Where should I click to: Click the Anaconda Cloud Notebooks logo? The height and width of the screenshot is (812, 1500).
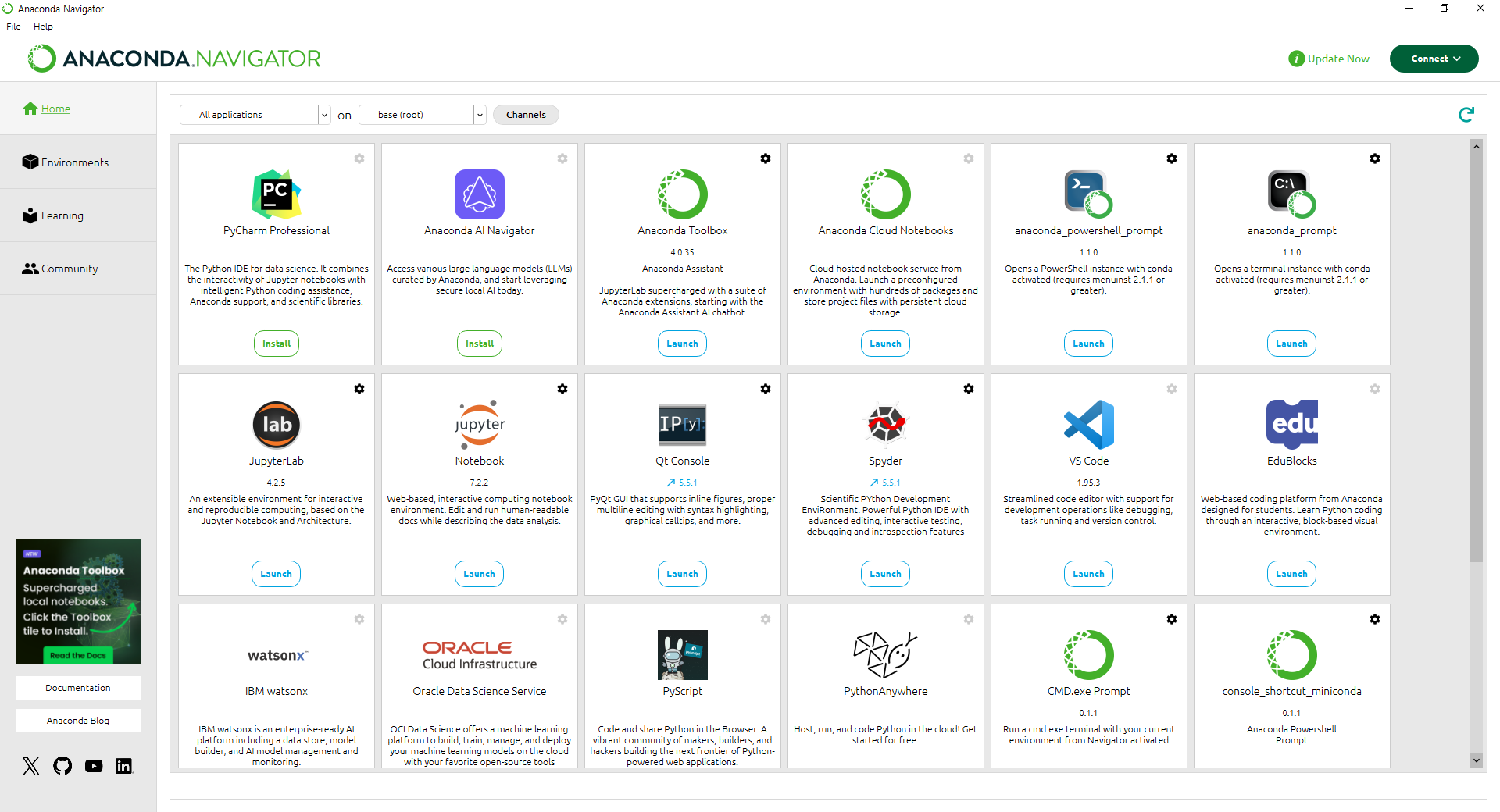(x=886, y=194)
